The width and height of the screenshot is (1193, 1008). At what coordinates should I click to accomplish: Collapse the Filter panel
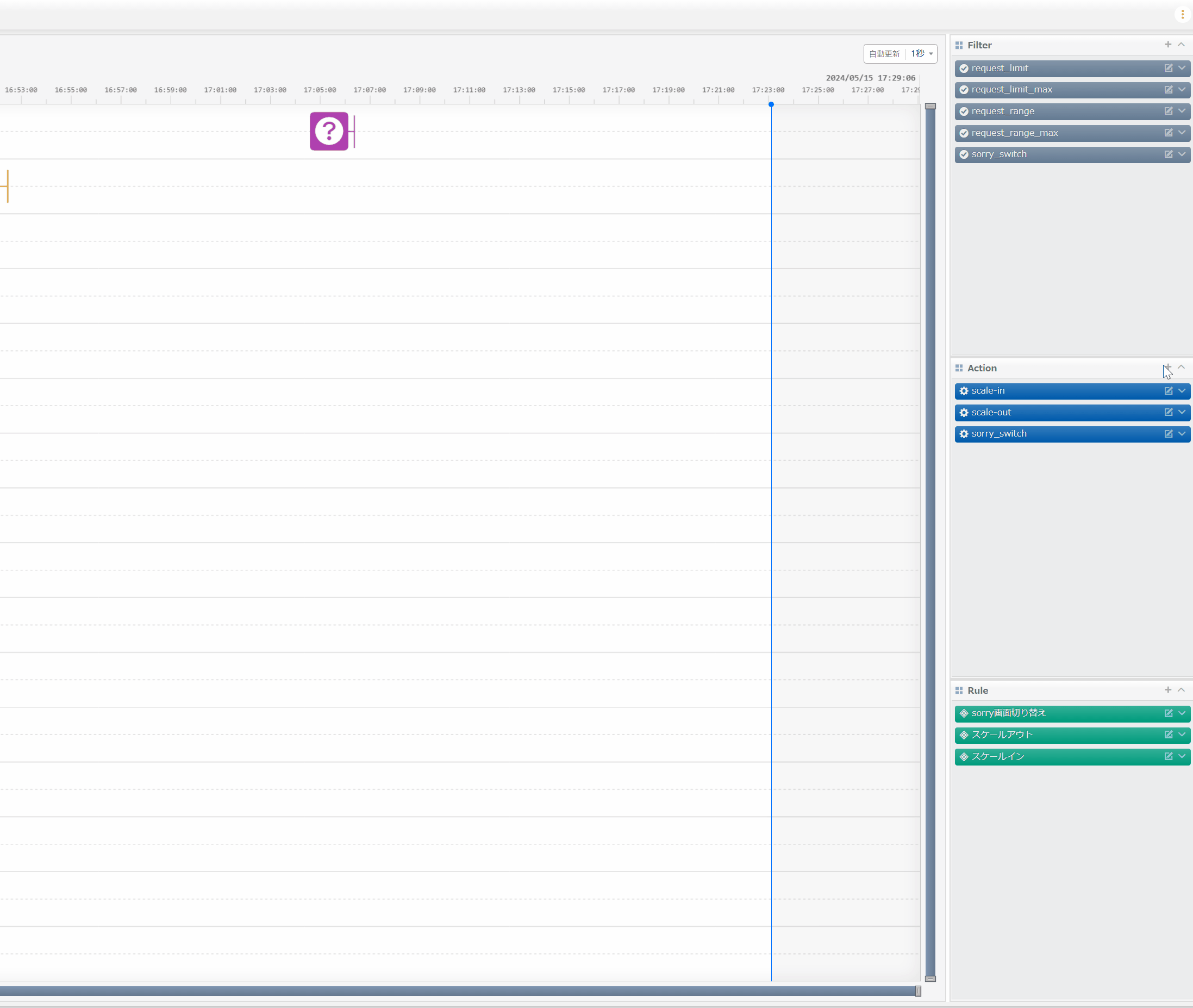click(x=1182, y=45)
